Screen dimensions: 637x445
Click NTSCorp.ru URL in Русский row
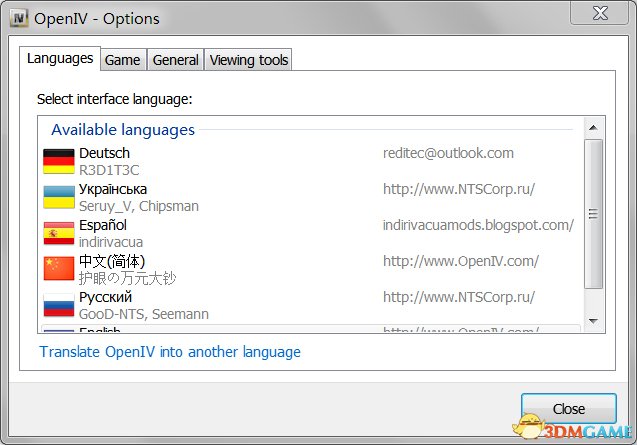click(x=459, y=297)
